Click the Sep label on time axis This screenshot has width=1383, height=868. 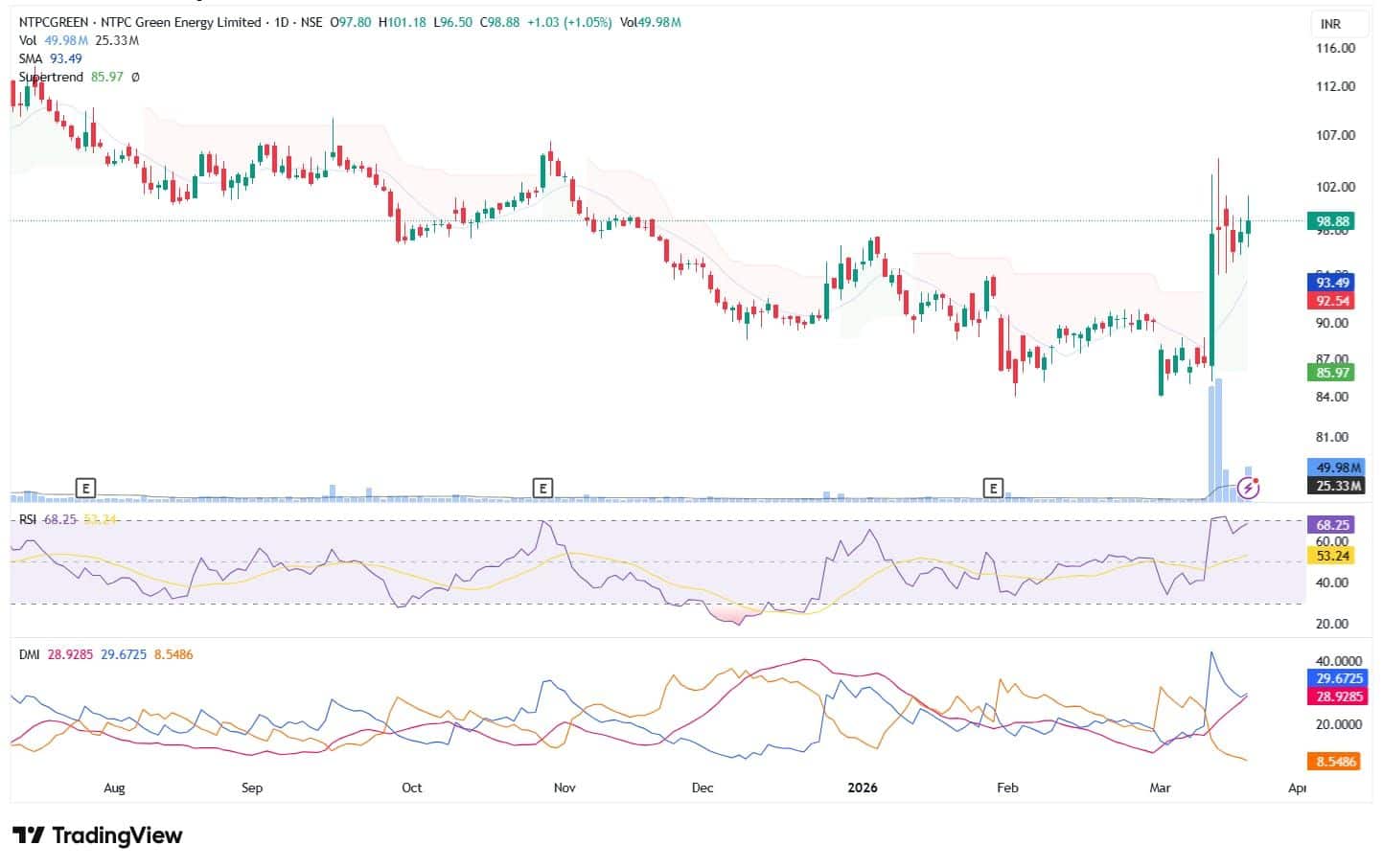click(x=252, y=788)
